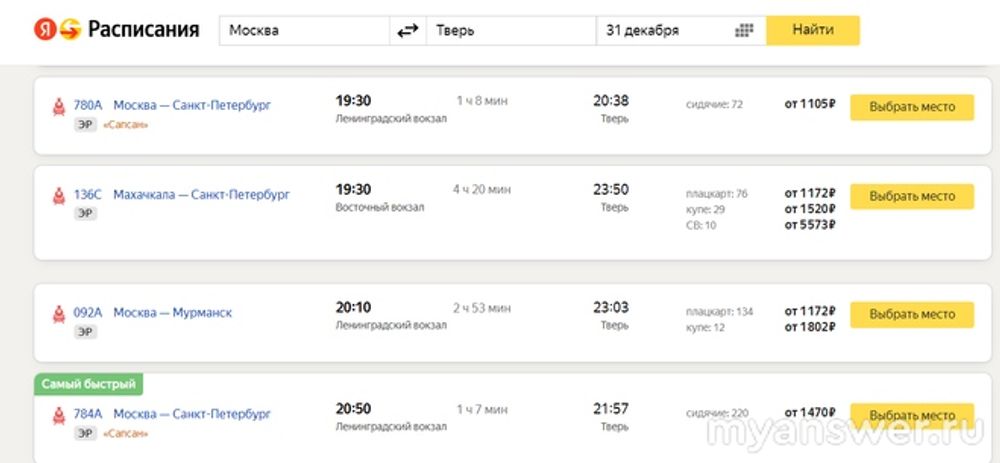This screenshot has width=1000, height=463.
Task: Choose a seat on Махачкала train 136C
Action: click(x=911, y=196)
